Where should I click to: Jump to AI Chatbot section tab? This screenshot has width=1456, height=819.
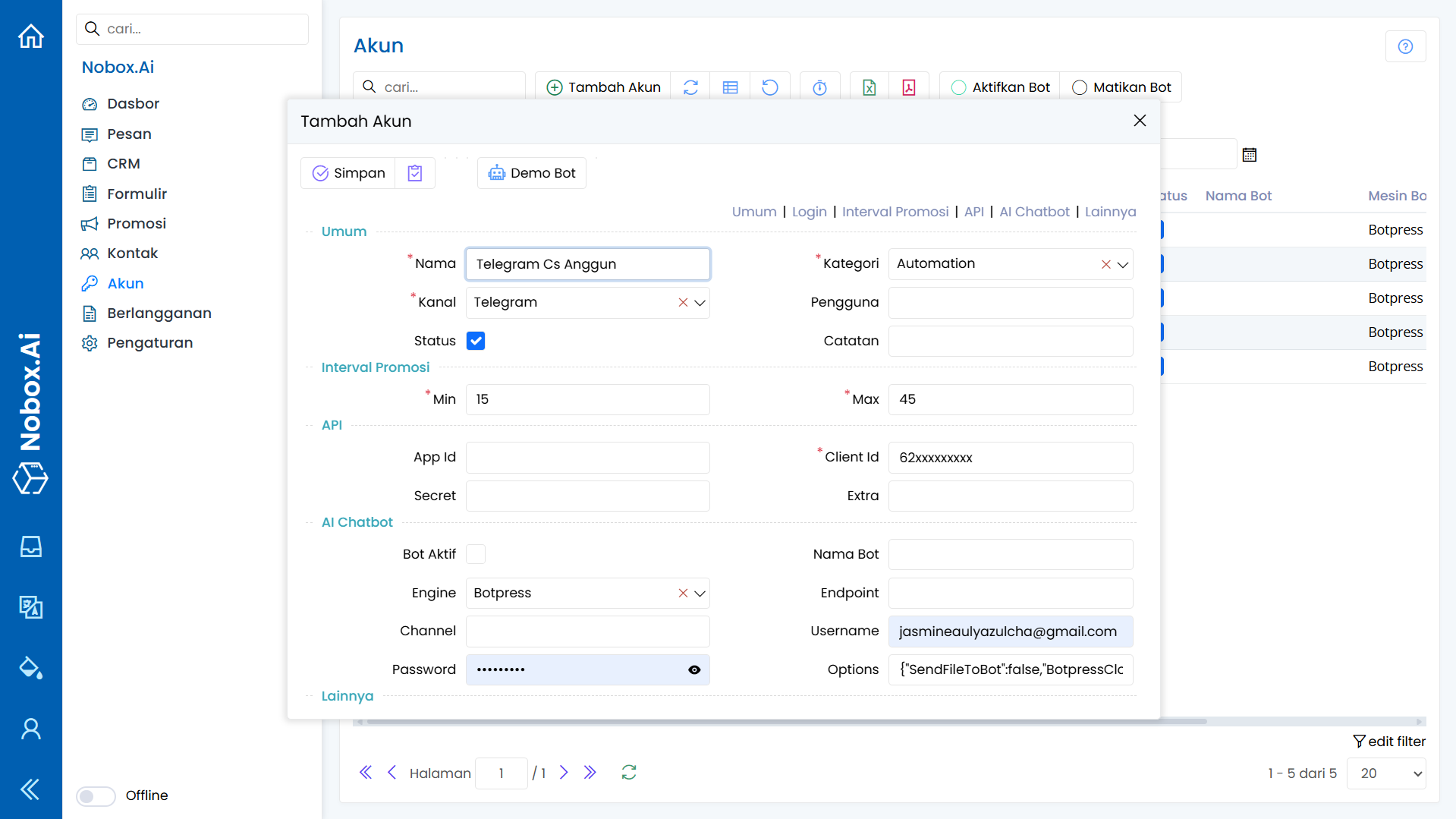coord(1034,212)
